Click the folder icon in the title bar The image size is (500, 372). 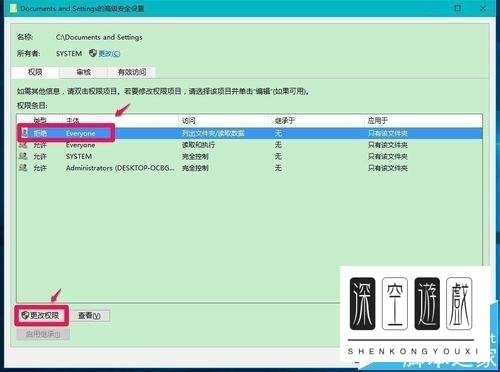13,8
